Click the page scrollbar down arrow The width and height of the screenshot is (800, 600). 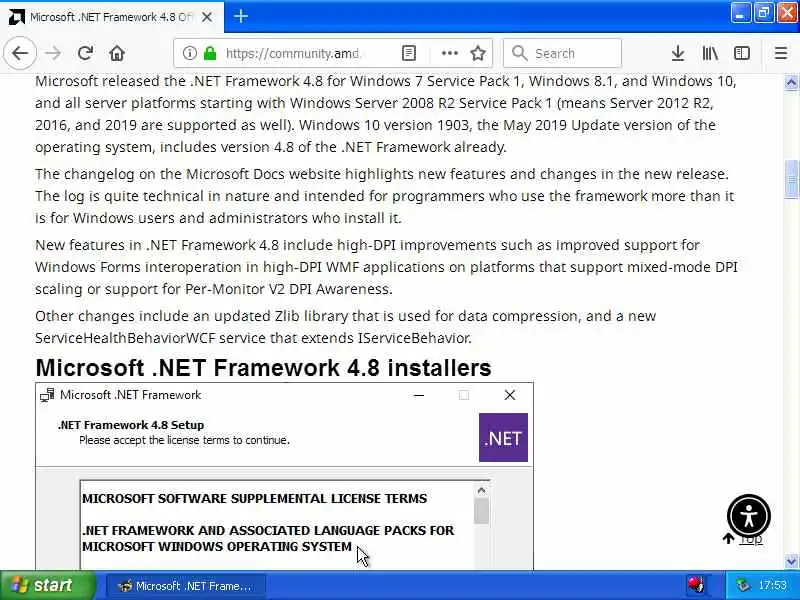coord(791,562)
